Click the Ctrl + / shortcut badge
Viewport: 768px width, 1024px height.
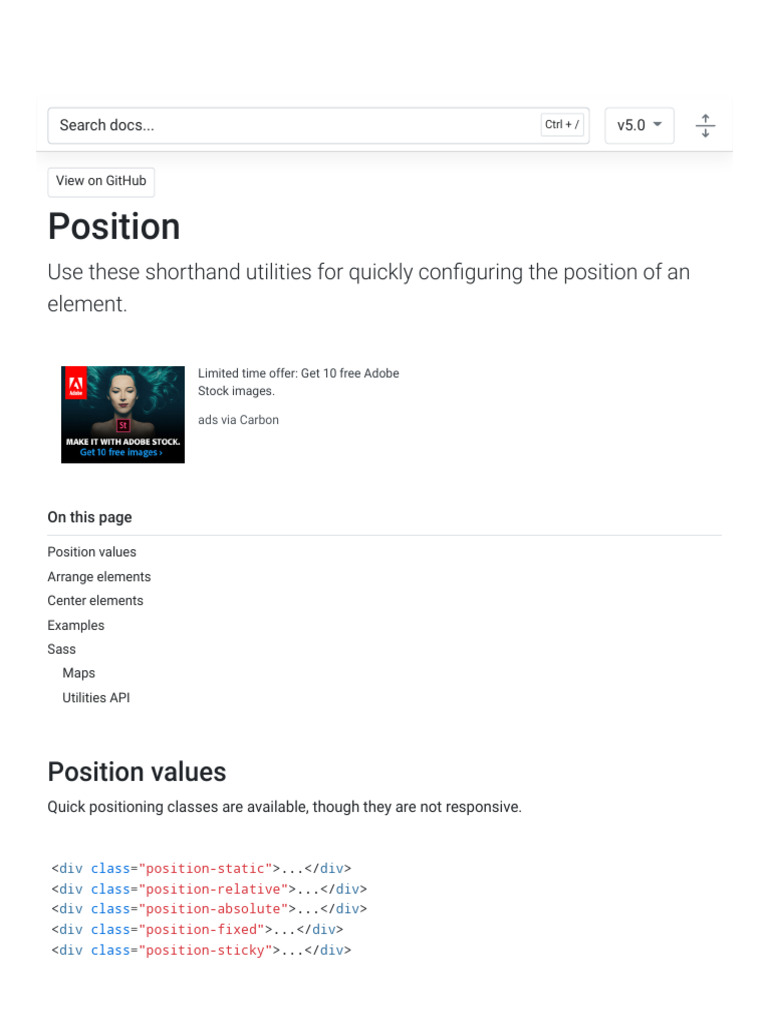pyautogui.click(x=562, y=124)
